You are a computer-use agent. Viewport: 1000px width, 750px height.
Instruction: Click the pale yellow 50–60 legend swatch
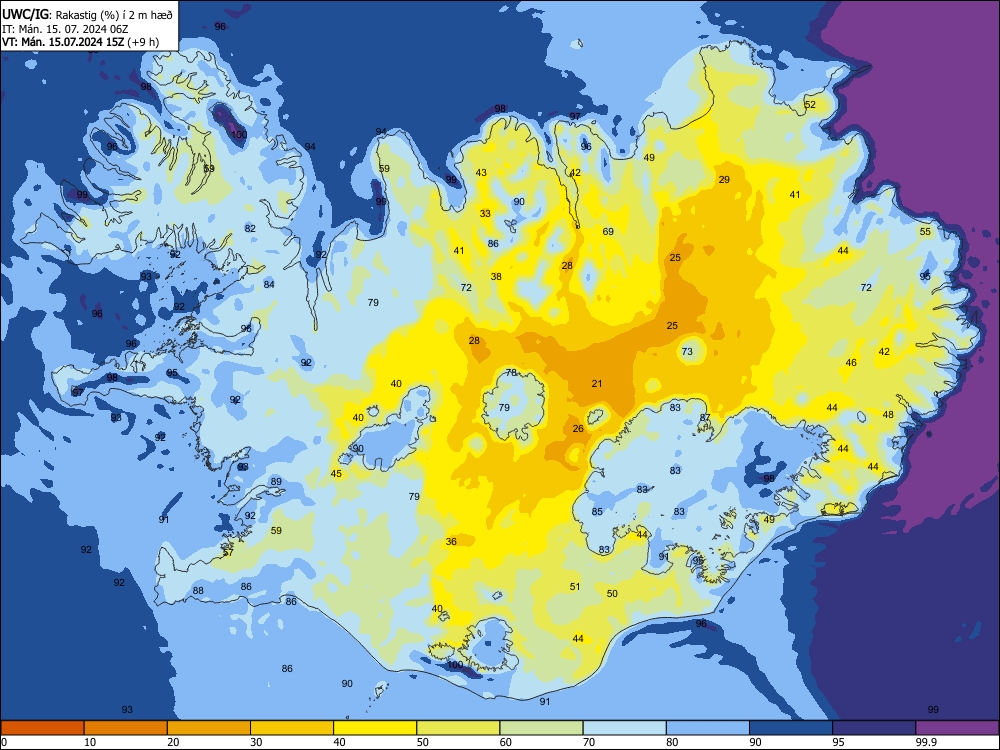click(458, 728)
